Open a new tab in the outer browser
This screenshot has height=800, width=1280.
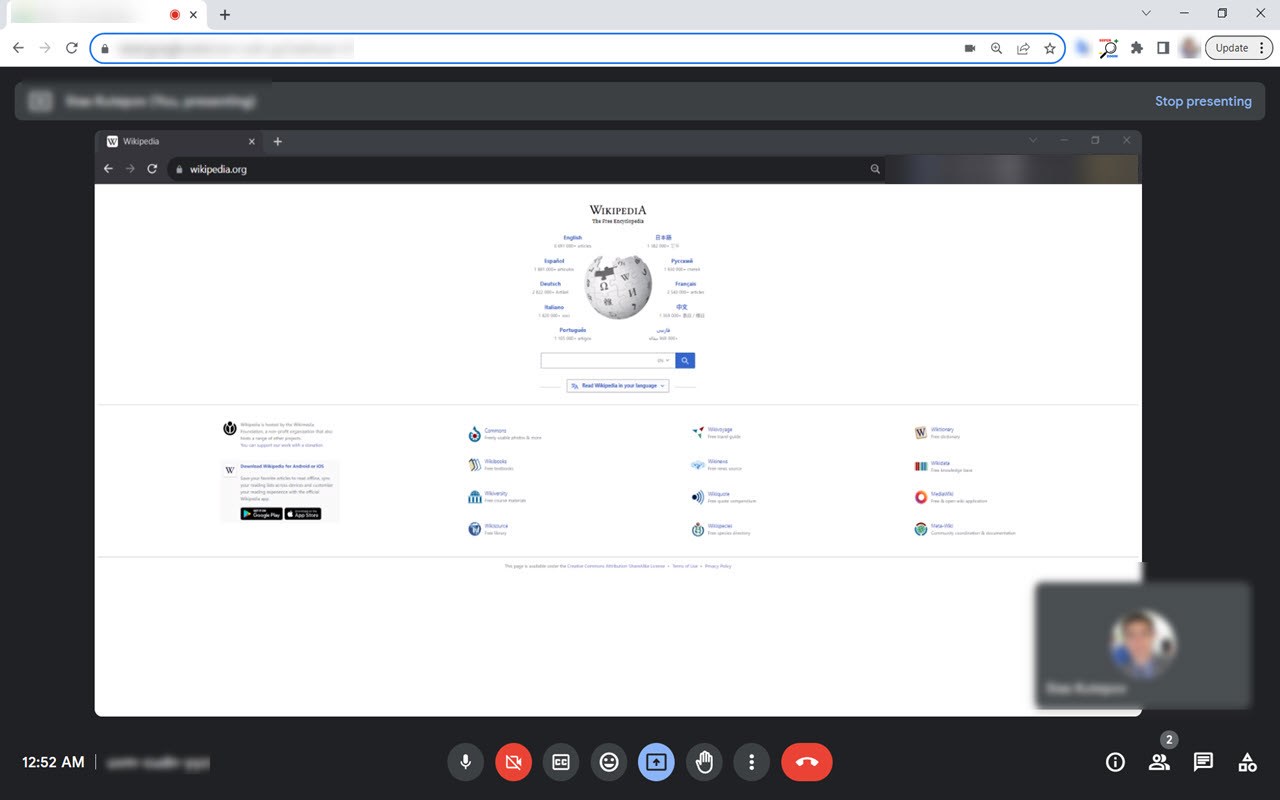(x=225, y=15)
